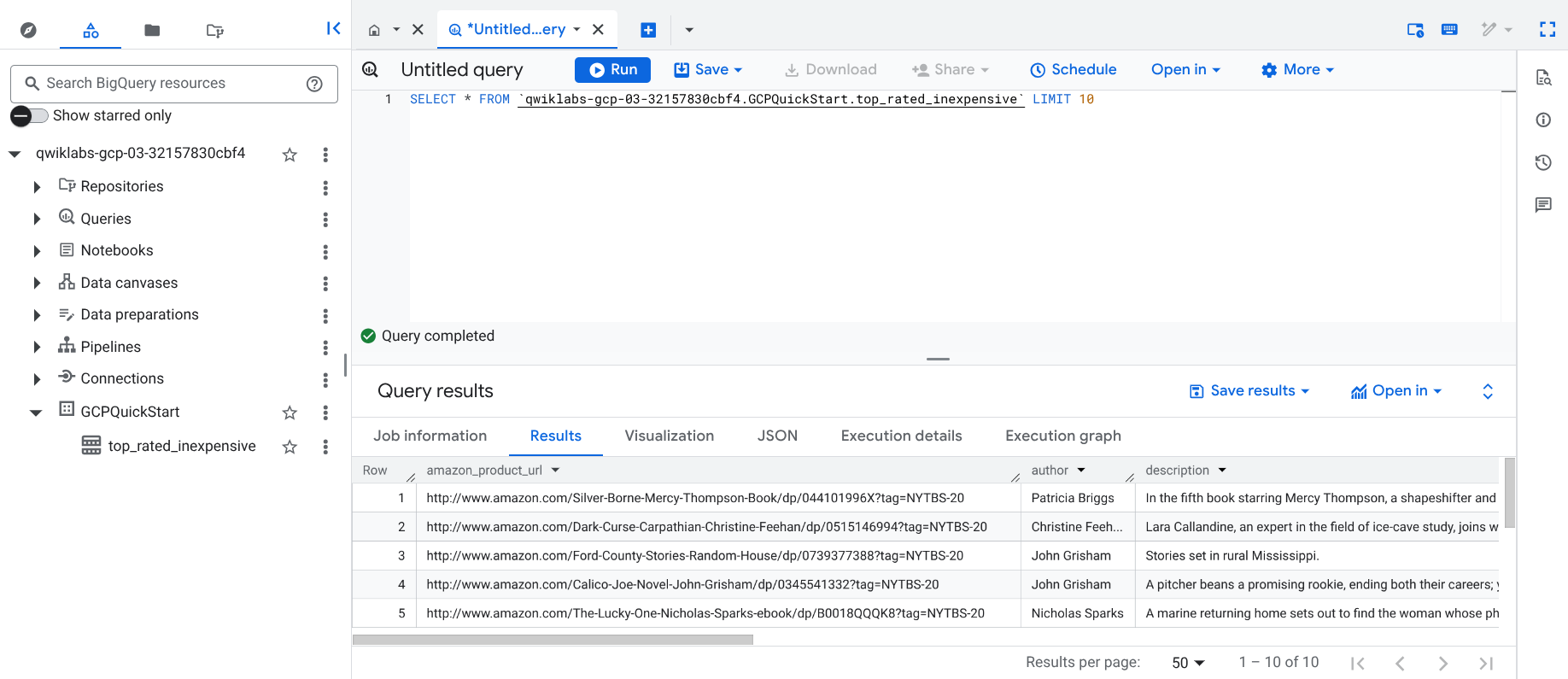Close the home tab with the X
The height and width of the screenshot is (679, 1568).
click(x=418, y=29)
